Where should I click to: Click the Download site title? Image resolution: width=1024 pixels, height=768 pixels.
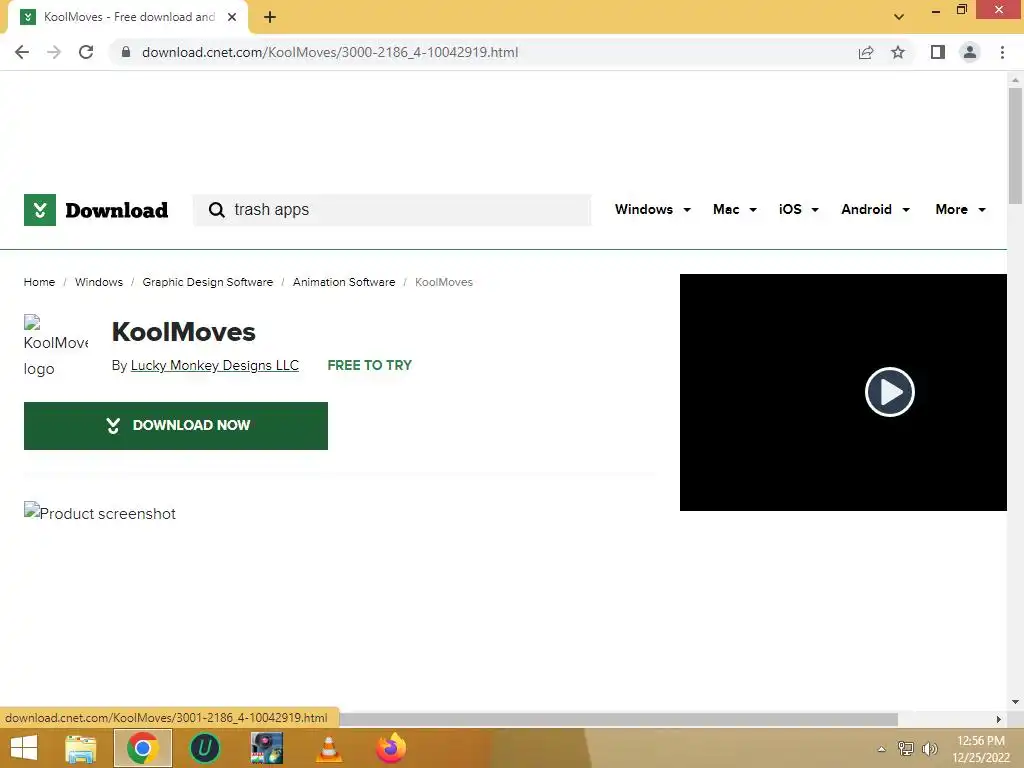(x=117, y=210)
